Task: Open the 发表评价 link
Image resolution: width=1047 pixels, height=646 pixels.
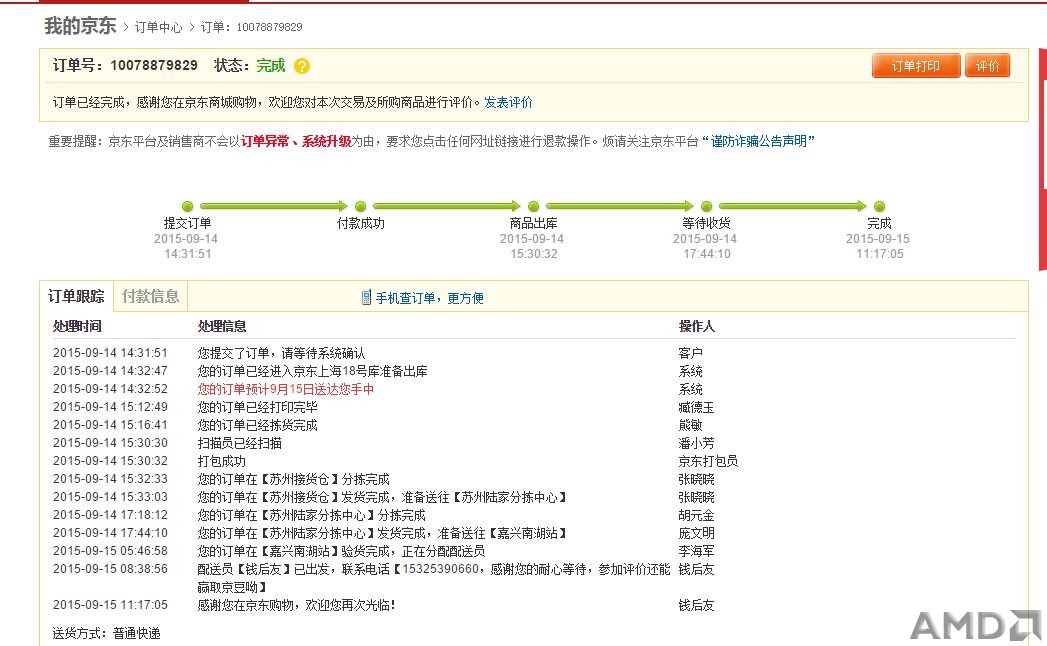Action: coord(508,102)
